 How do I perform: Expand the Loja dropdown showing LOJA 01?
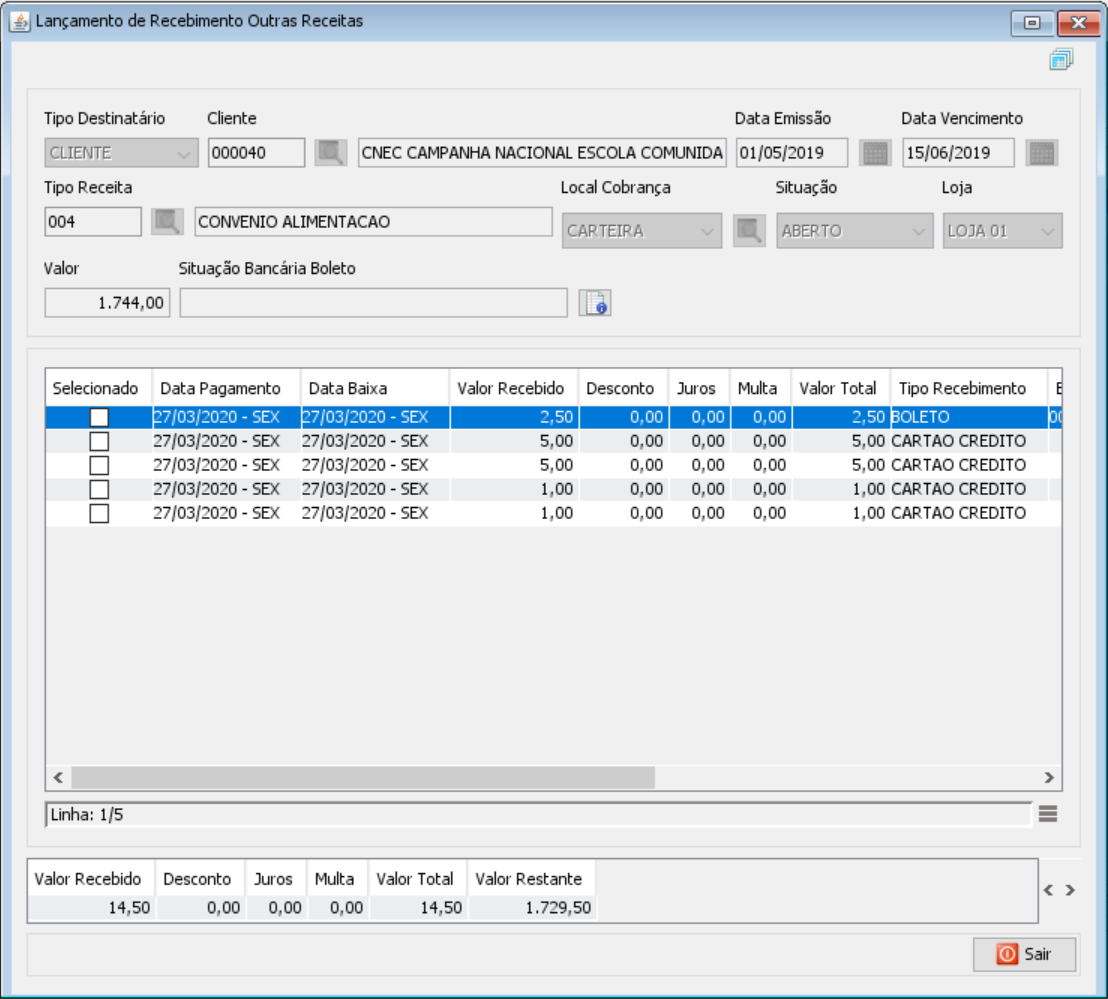[x=1002, y=231]
